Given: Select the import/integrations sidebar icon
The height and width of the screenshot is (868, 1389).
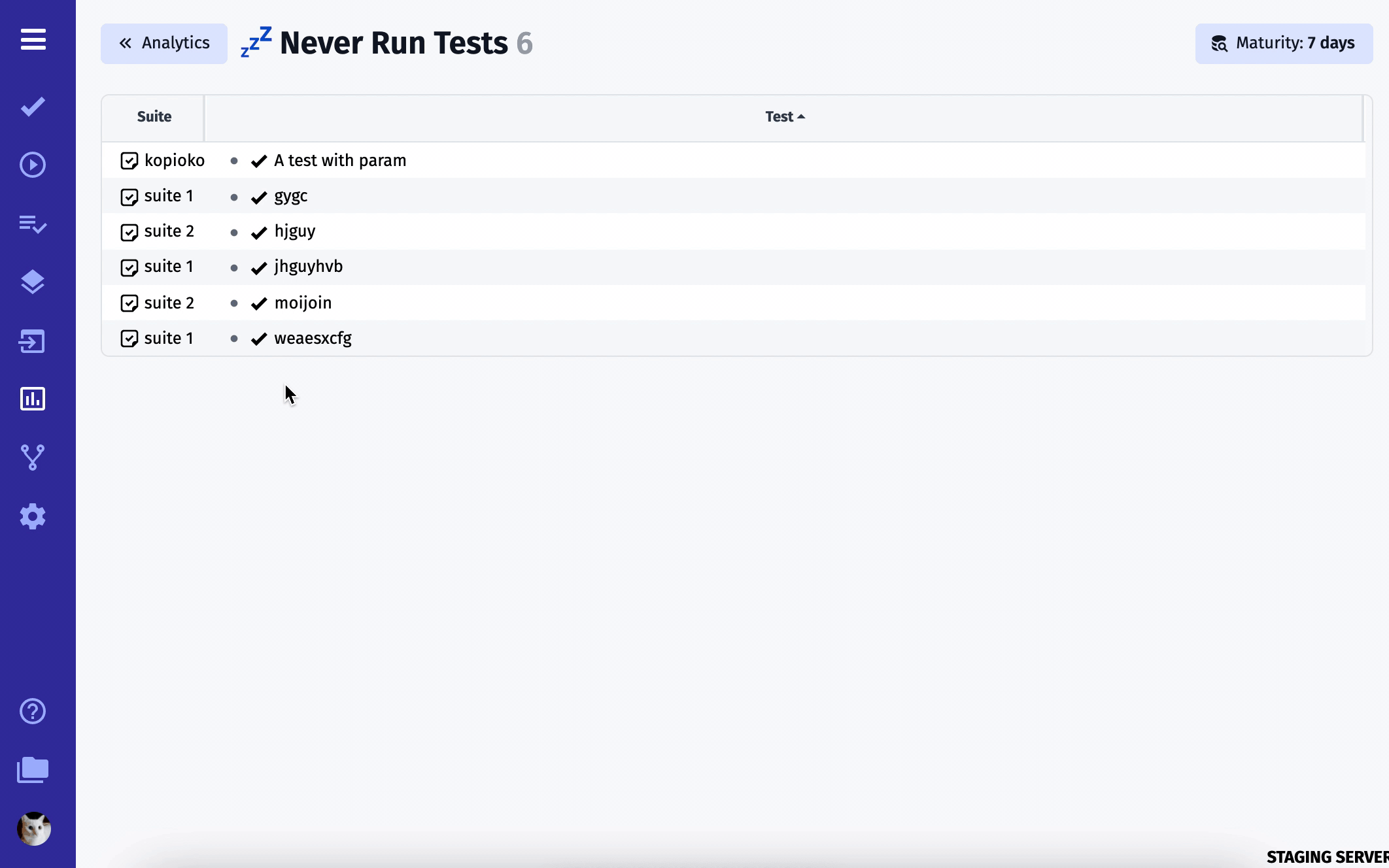Looking at the screenshot, I should 33,341.
